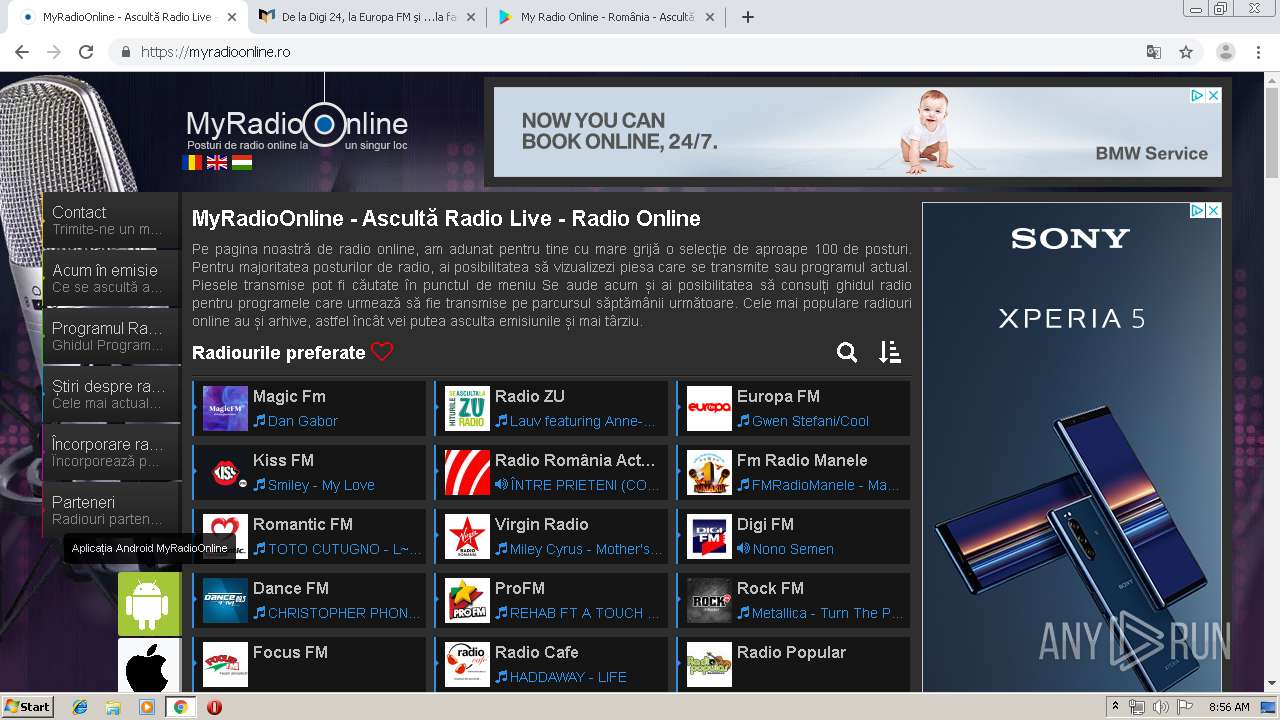
Task: Open the Android app icon
Action: [149, 604]
